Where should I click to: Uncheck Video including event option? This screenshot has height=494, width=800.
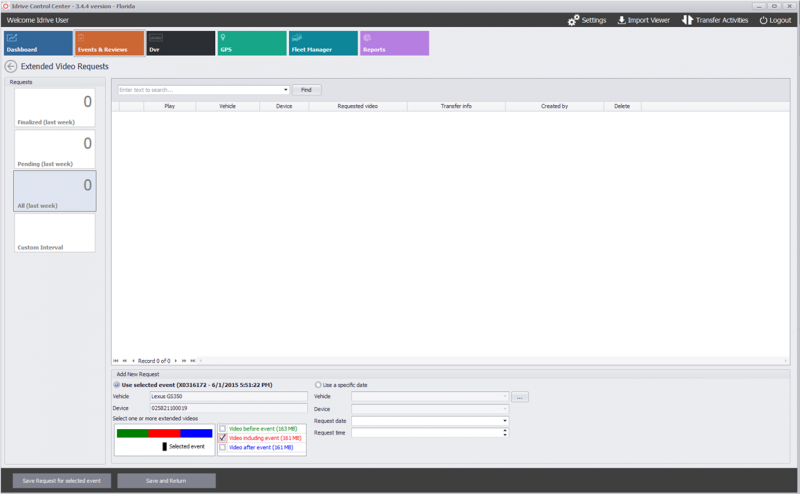click(x=222, y=438)
